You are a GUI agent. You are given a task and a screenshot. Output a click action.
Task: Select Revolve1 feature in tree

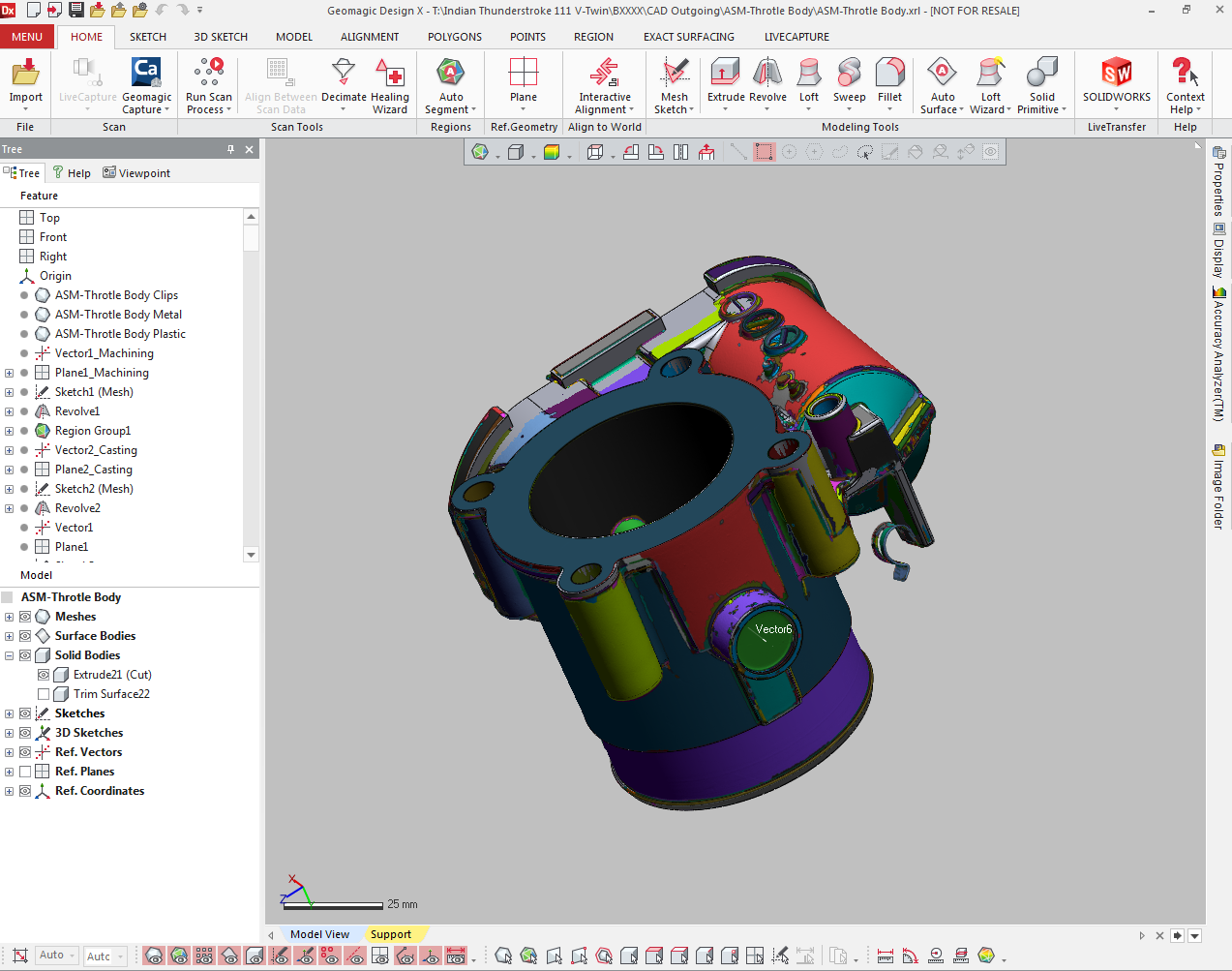click(77, 411)
